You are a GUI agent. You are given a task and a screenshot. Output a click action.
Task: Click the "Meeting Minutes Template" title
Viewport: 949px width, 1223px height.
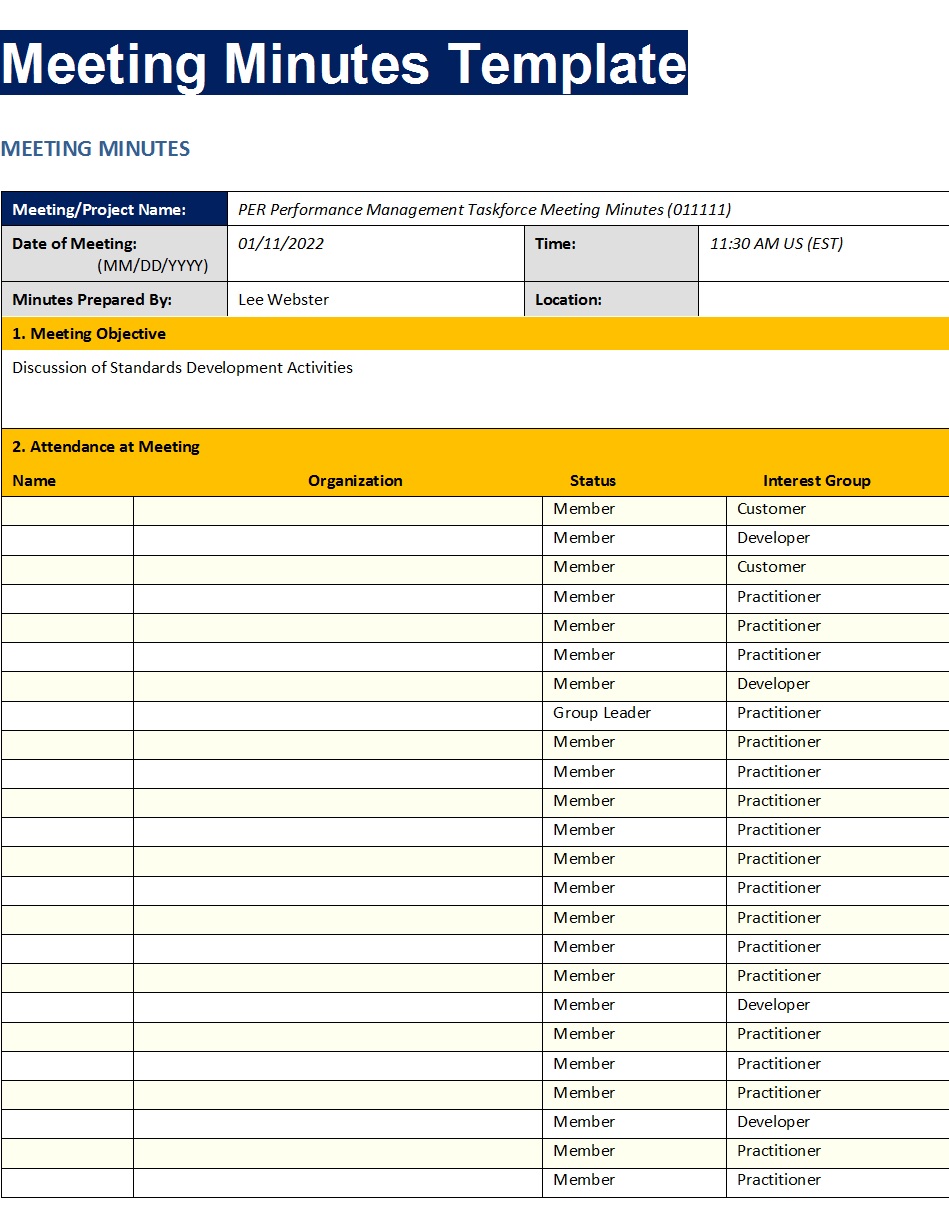click(x=344, y=63)
